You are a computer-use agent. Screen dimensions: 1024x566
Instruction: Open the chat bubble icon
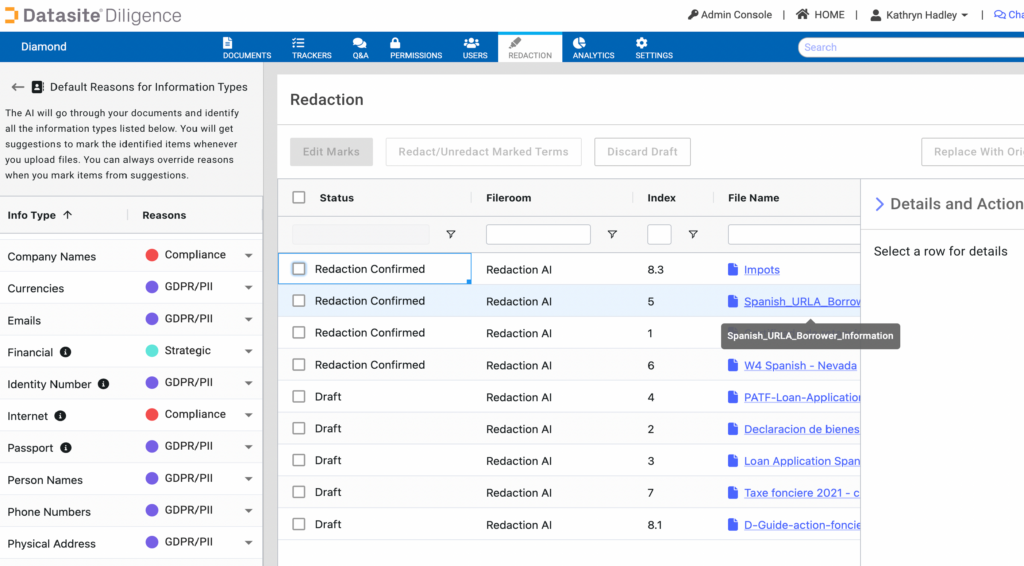point(999,14)
